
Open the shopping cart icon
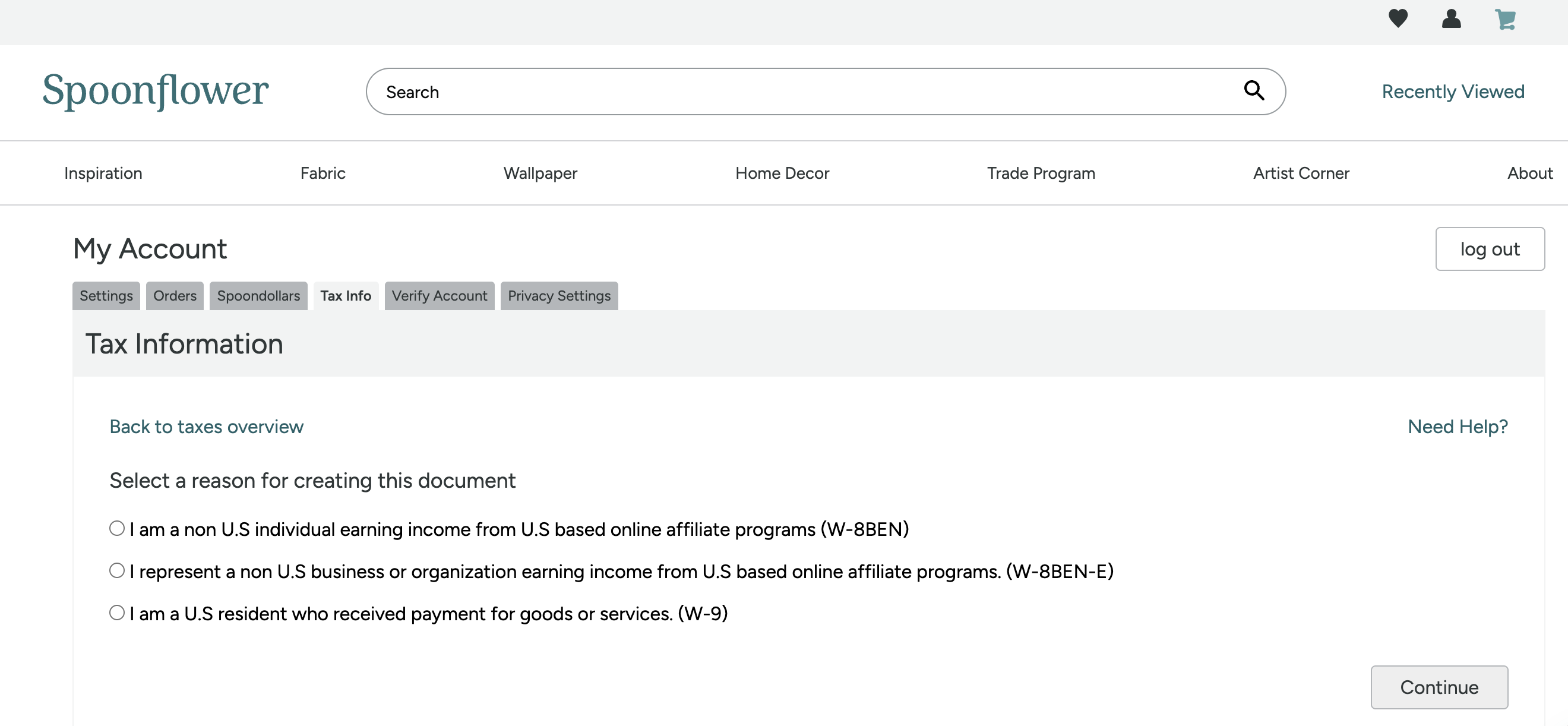pyautogui.click(x=1505, y=20)
